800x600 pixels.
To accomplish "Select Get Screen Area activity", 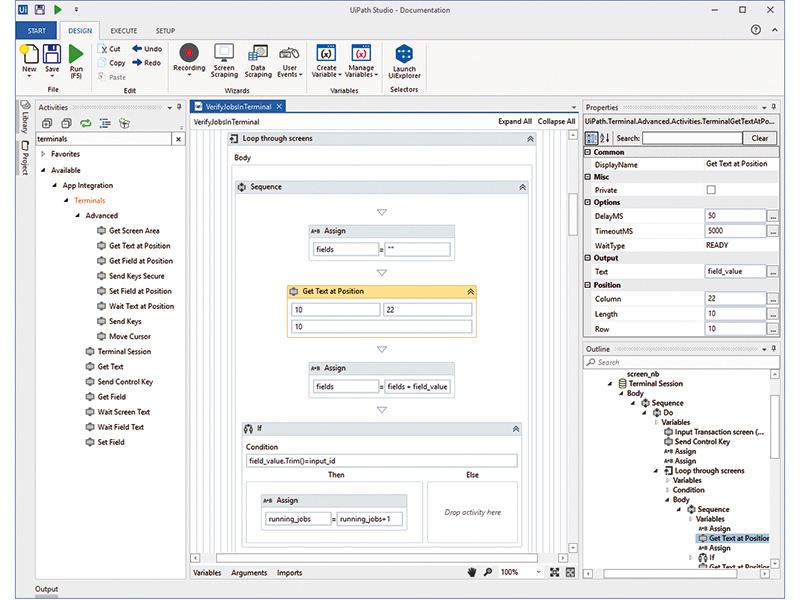I will click(x=128, y=231).
